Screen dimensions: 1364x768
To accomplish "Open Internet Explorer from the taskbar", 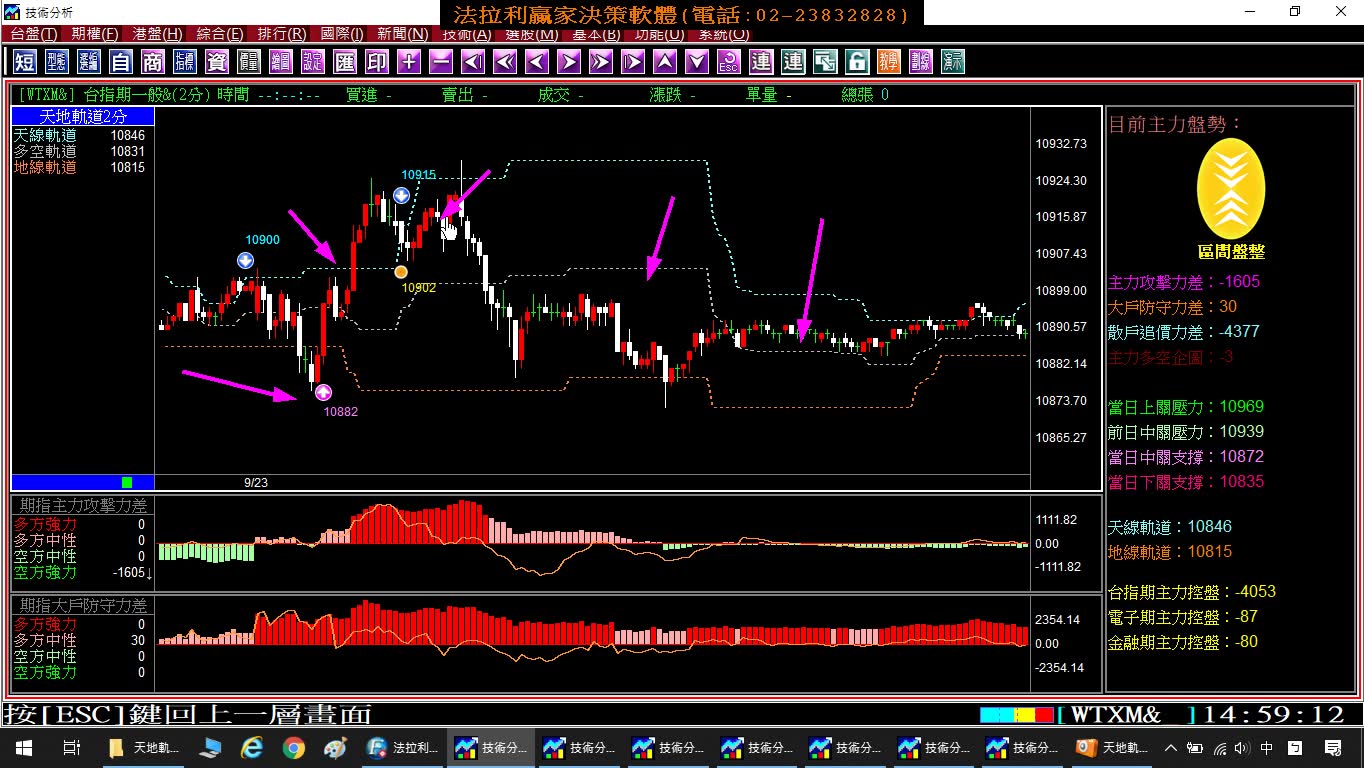I will pyautogui.click(x=251, y=747).
